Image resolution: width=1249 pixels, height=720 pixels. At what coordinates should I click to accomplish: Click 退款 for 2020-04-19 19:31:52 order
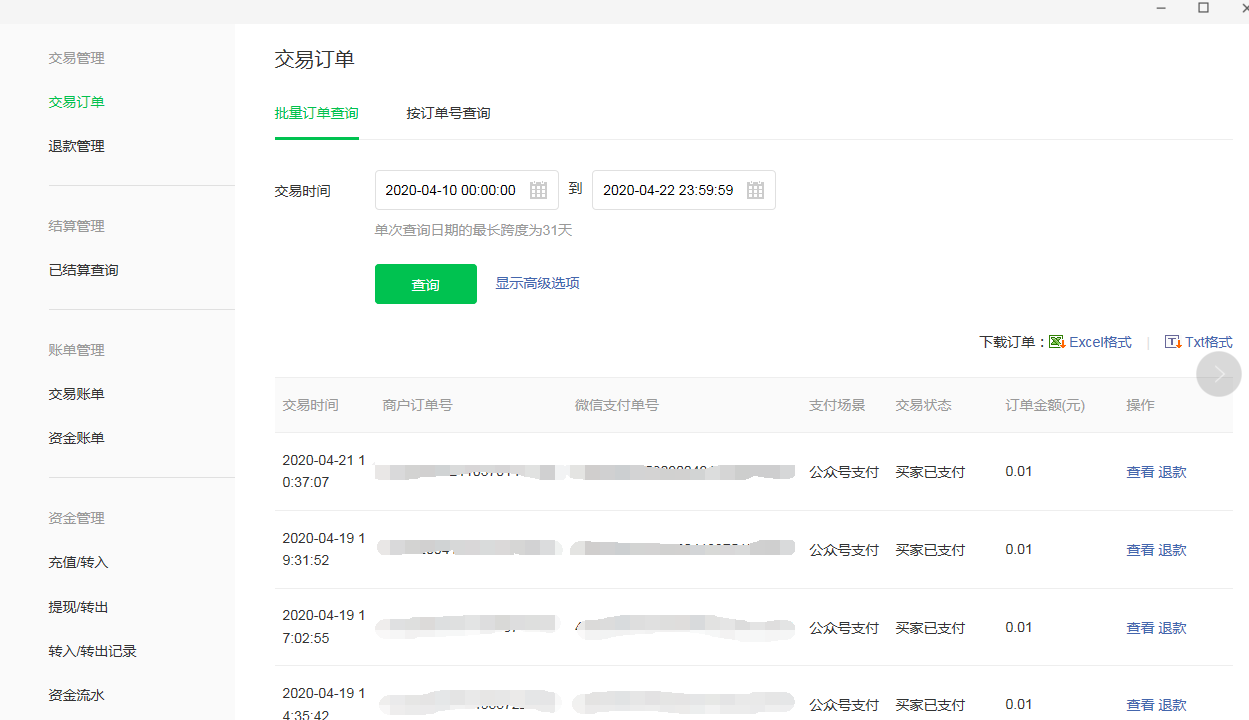[1172, 550]
